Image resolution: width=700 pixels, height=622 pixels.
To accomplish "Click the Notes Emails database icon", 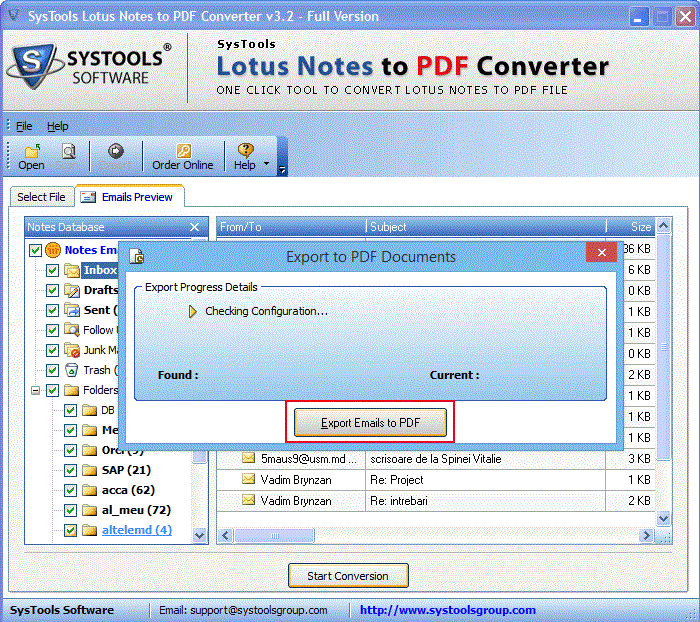I will click(53, 250).
